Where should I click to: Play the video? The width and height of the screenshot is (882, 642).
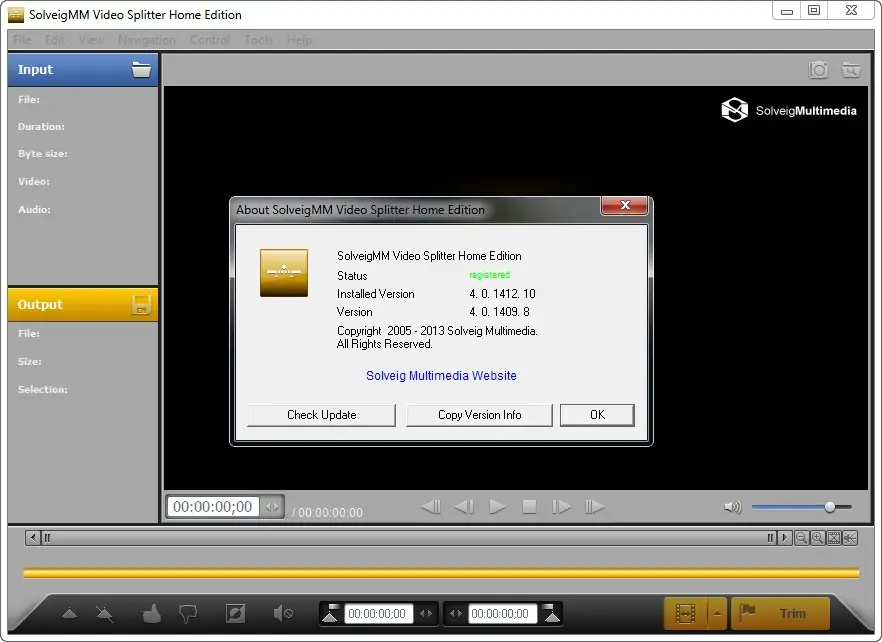pos(497,507)
